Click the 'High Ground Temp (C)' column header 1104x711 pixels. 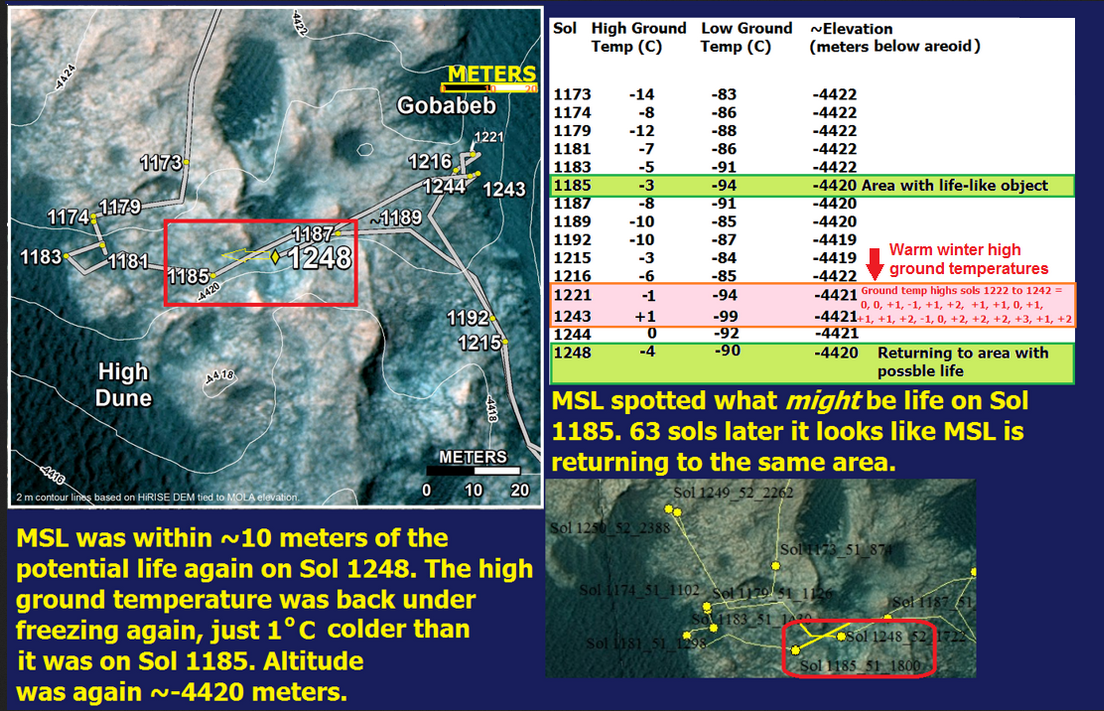(x=639, y=37)
